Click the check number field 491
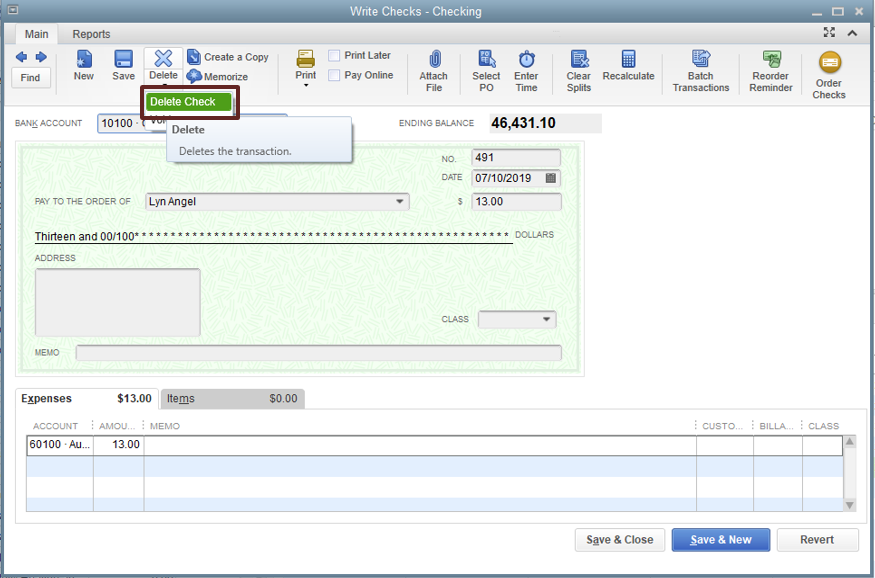875x578 pixels. [516, 157]
